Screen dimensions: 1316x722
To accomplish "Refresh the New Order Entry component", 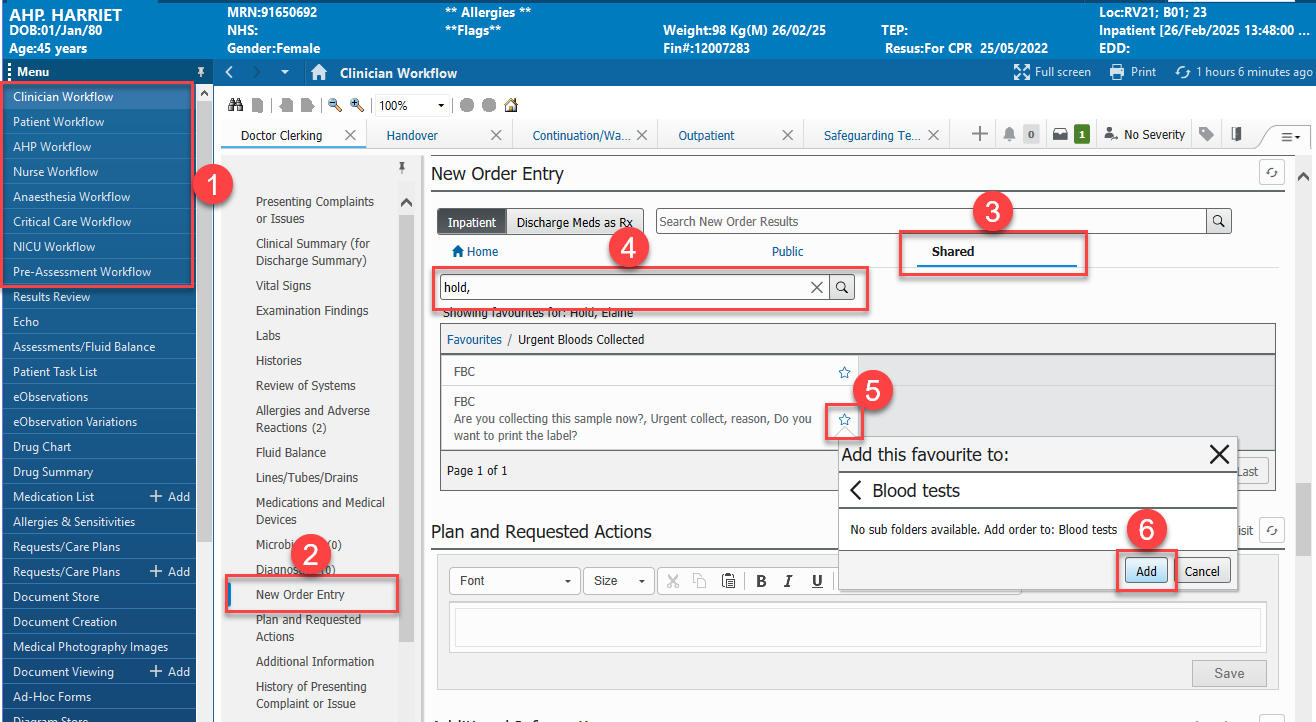I will pyautogui.click(x=1271, y=173).
